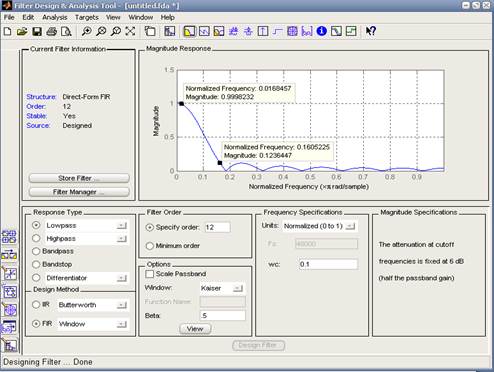Viewport: 494px width, 372px height.
Task: Choose the Bandpass response type
Action: click(36, 251)
